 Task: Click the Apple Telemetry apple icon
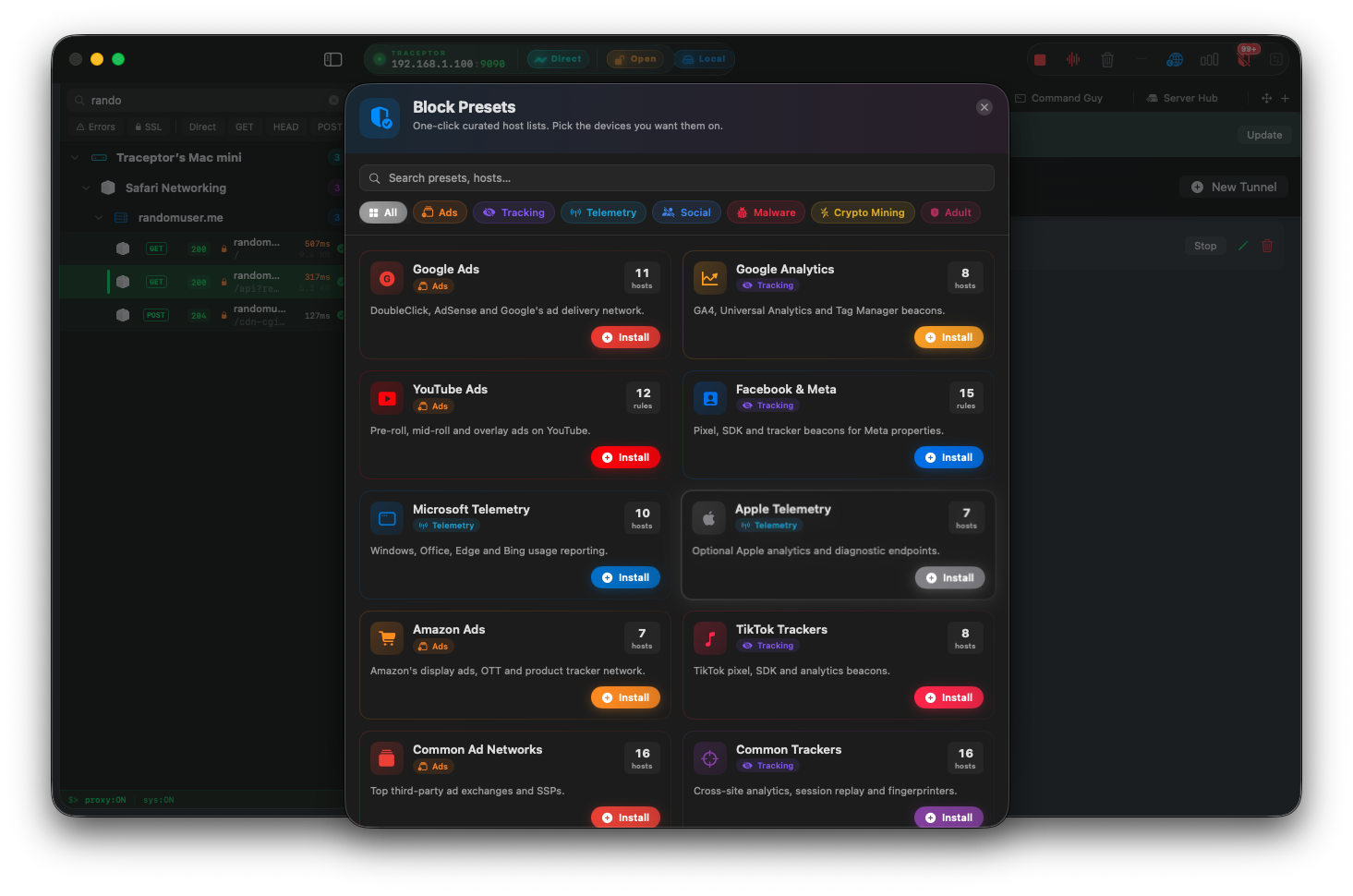[x=709, y=518]
